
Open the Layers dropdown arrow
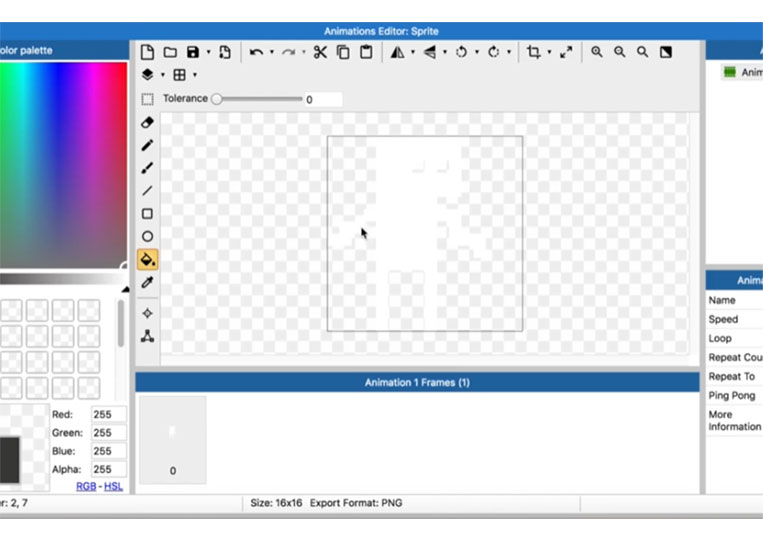163,75
